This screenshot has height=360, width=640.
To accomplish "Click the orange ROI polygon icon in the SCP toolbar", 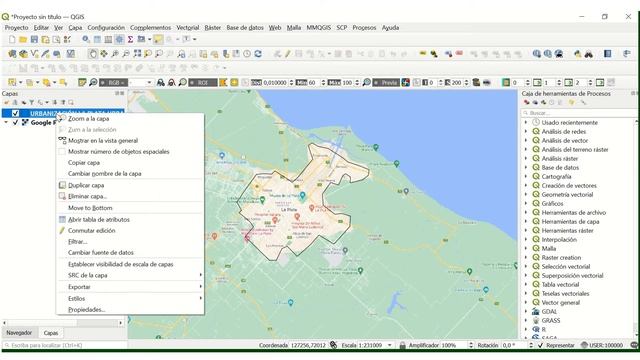I will [223, 82].
